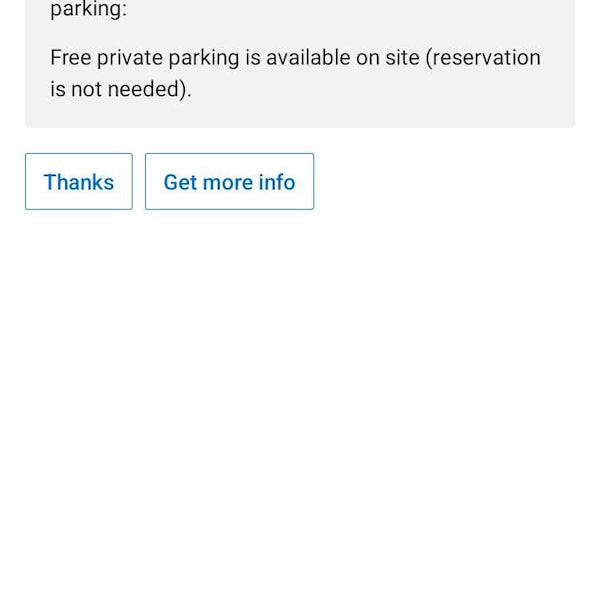The width and height of the screenshot is (600, 600).
Task: Click the 'parking:' heading text
Action: [88, 10]
